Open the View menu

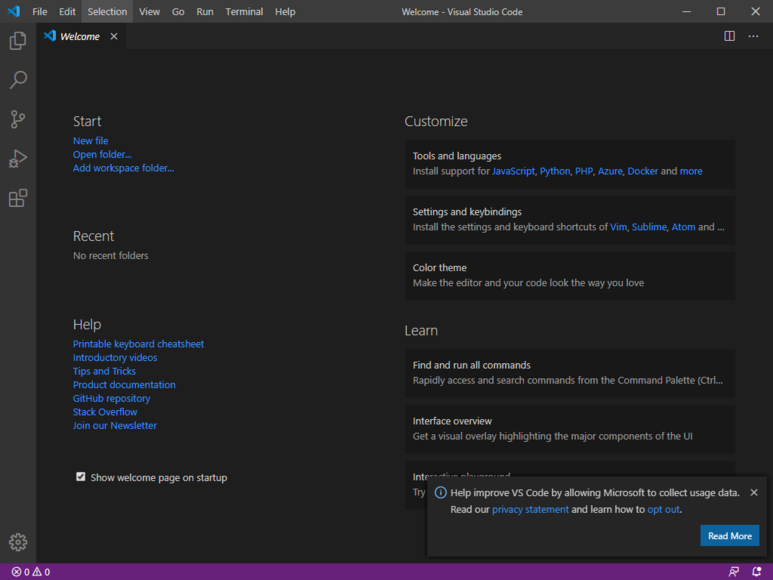[149, 11]
